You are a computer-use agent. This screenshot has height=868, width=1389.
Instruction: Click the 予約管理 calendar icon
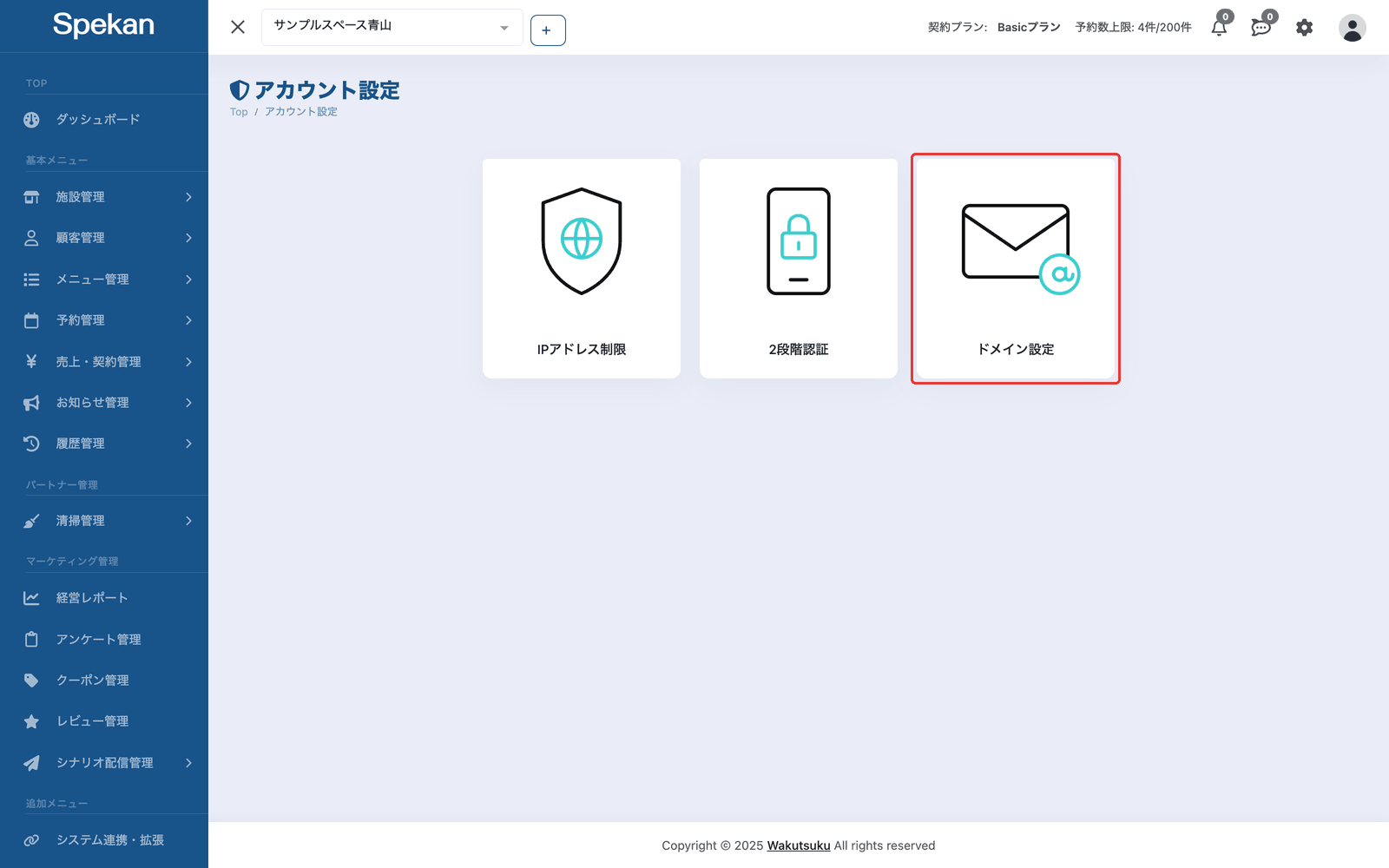[31, 320]
